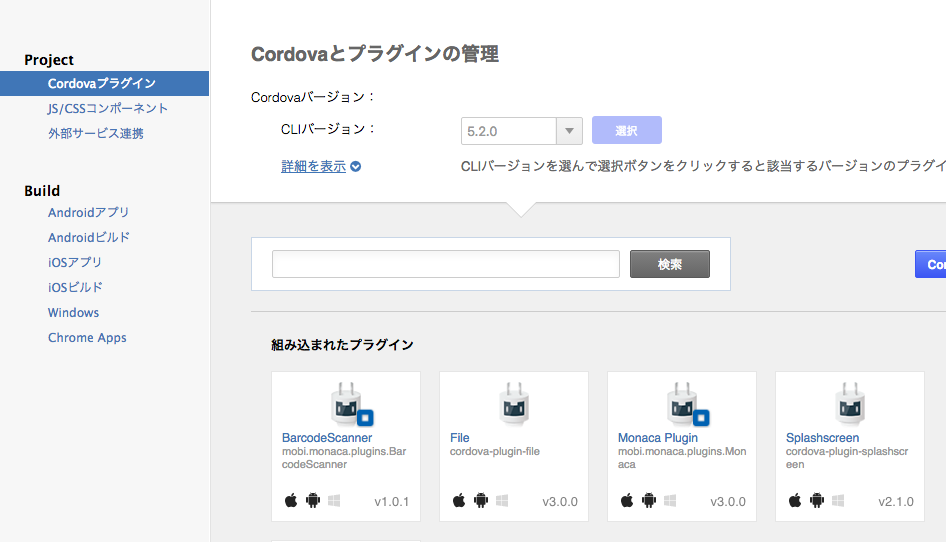The image size is (946, 542).
Task: Open Chrome Apps build settings
Action: (x=87, y=338)
